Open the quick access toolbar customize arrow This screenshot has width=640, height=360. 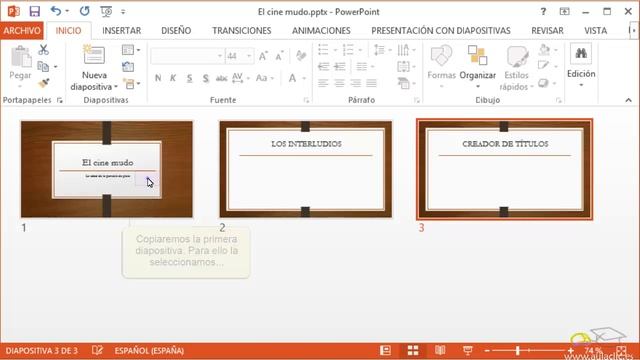[x=123, y=12]
